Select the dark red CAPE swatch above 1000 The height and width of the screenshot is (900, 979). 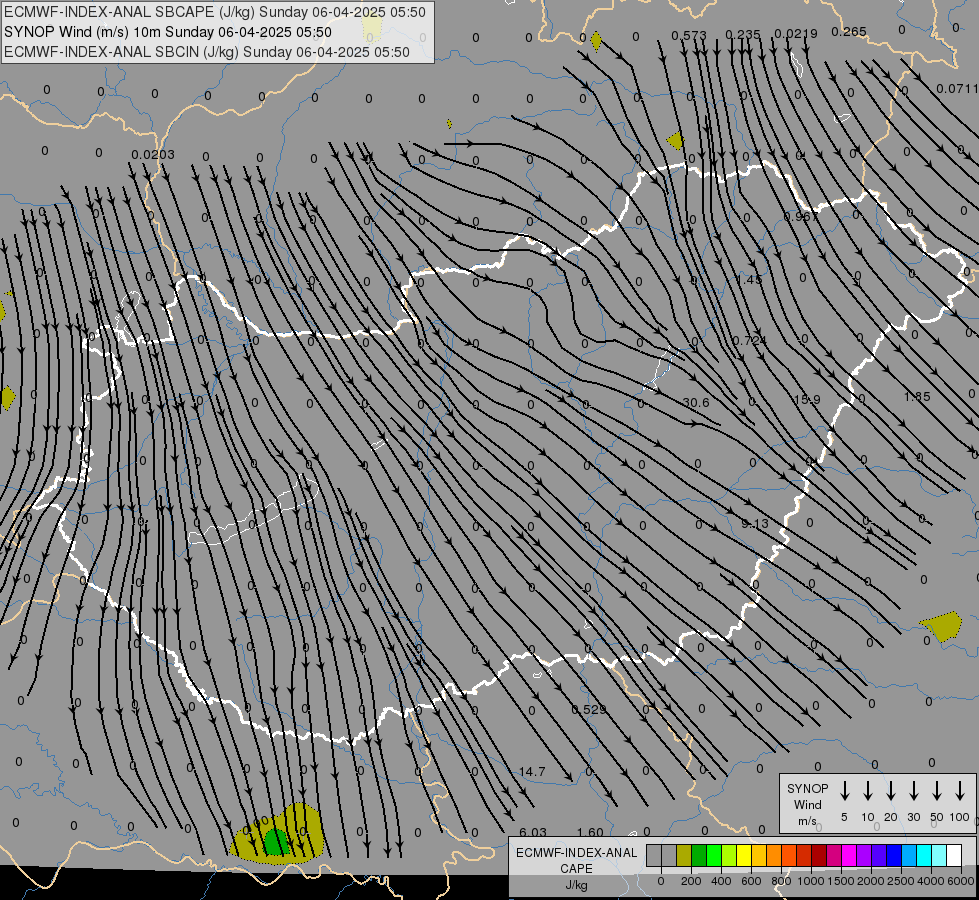coord(819,856)
